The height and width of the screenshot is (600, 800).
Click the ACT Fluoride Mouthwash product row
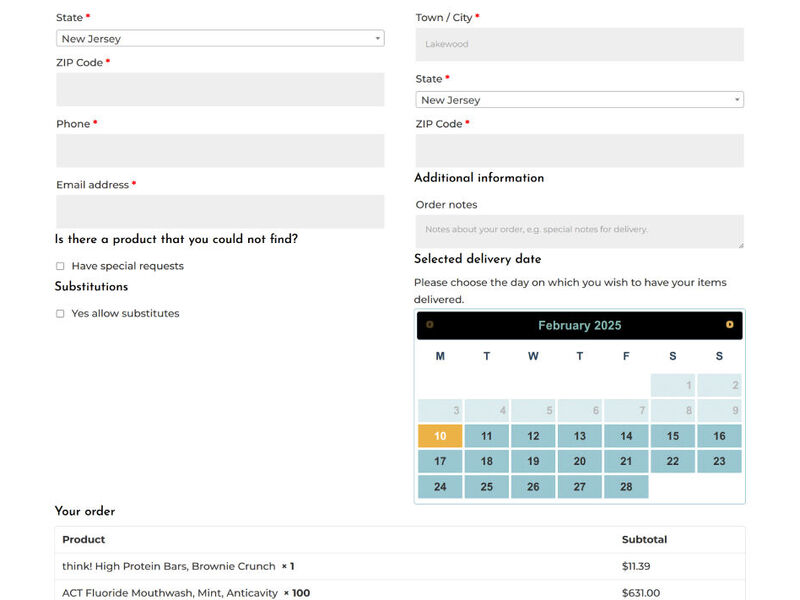399,591
